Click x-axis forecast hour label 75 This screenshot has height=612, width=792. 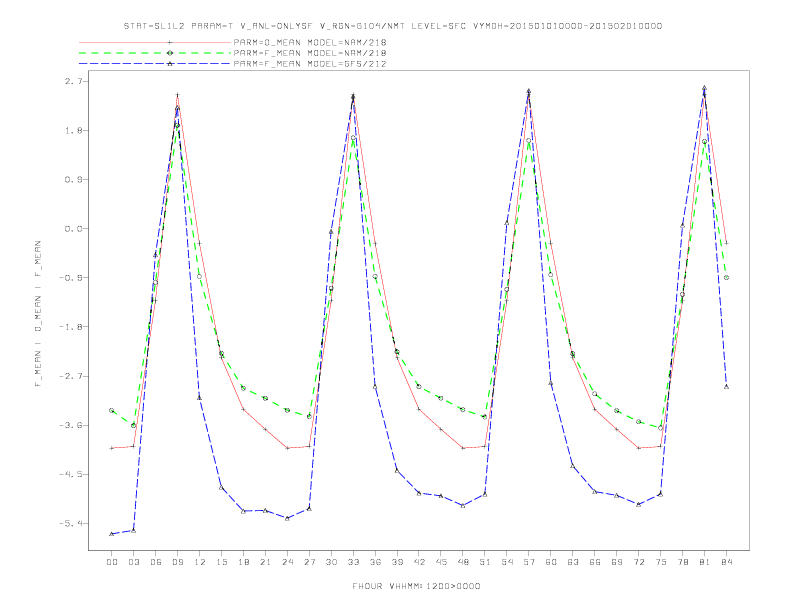coord(660,562)
